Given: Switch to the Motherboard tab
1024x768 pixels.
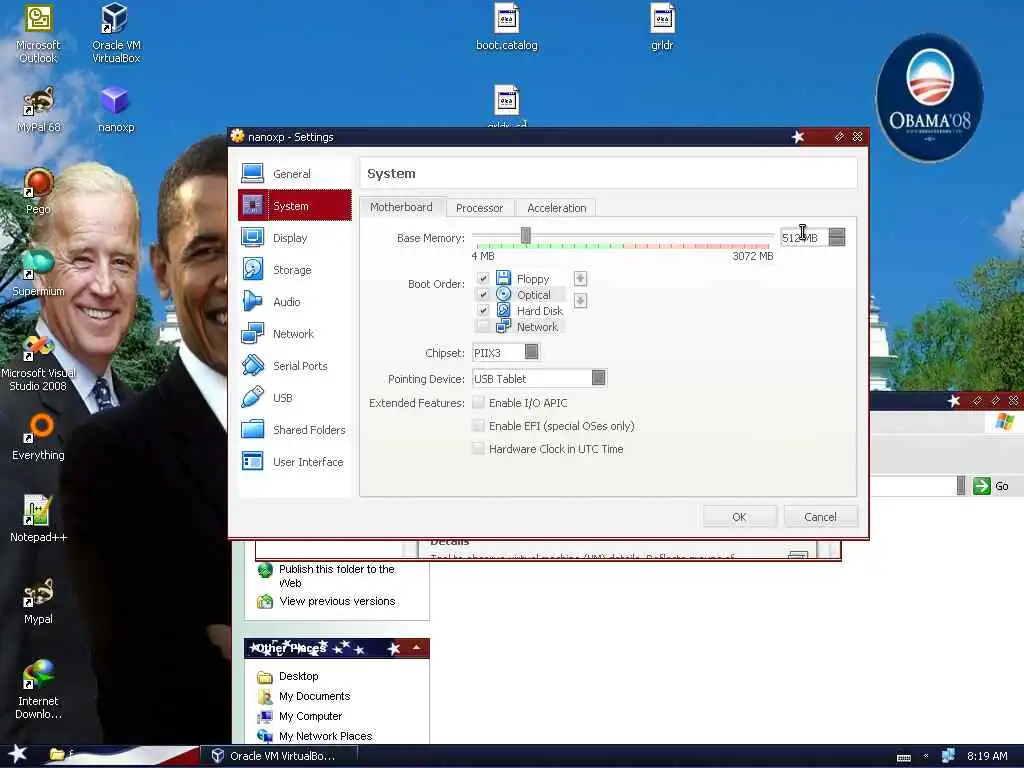Looking at the screenshot, I should click(x=401, y=207).
